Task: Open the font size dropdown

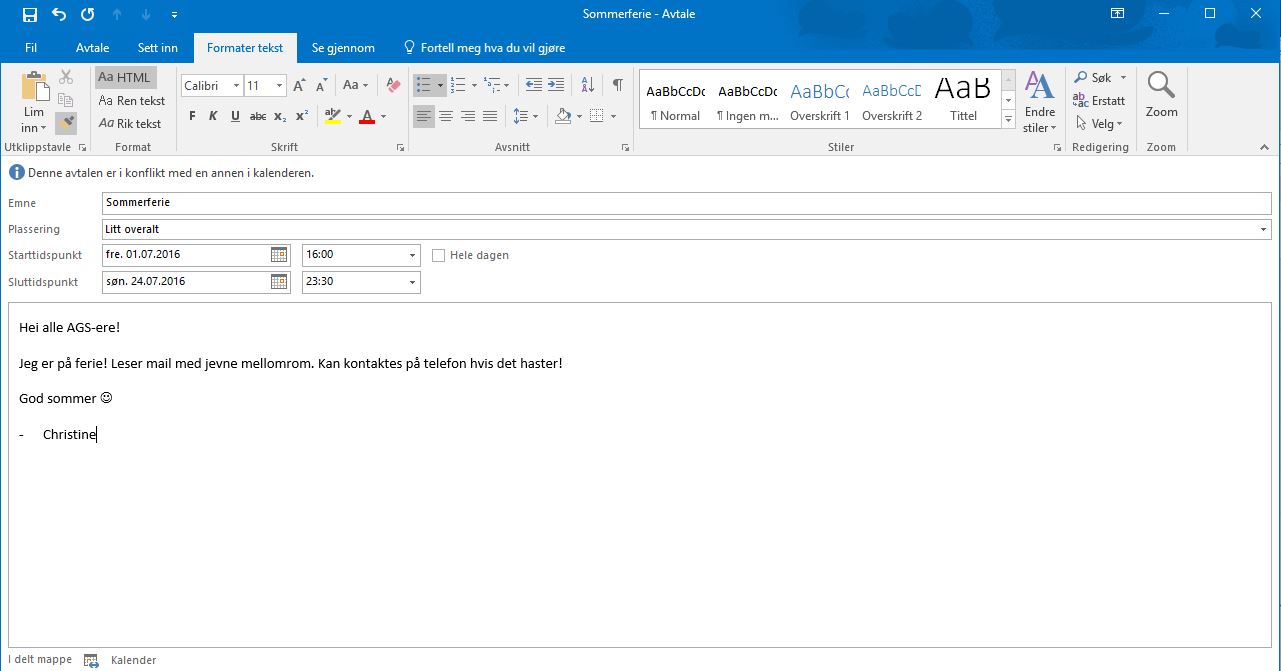Action: point(280,86)
